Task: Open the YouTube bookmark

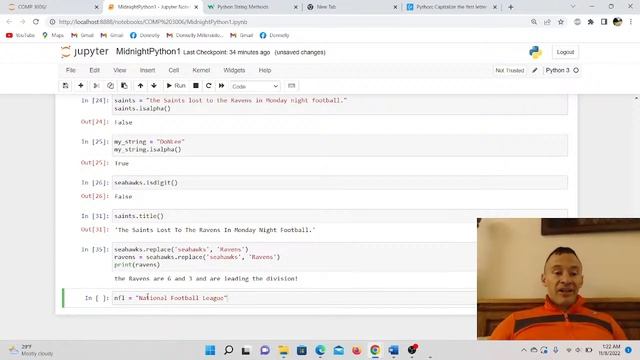Action: tap(20, 36)
